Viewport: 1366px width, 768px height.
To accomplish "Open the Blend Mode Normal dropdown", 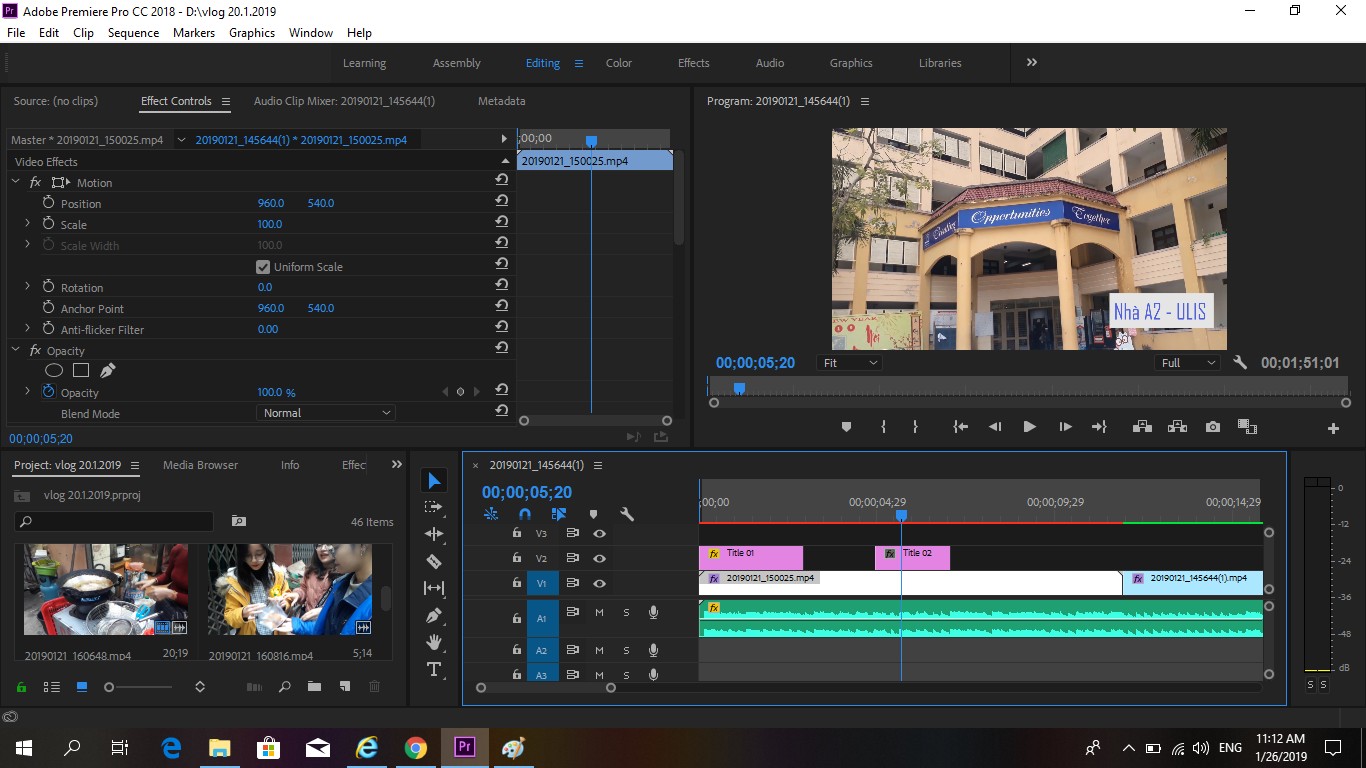I will click(326, 413).
